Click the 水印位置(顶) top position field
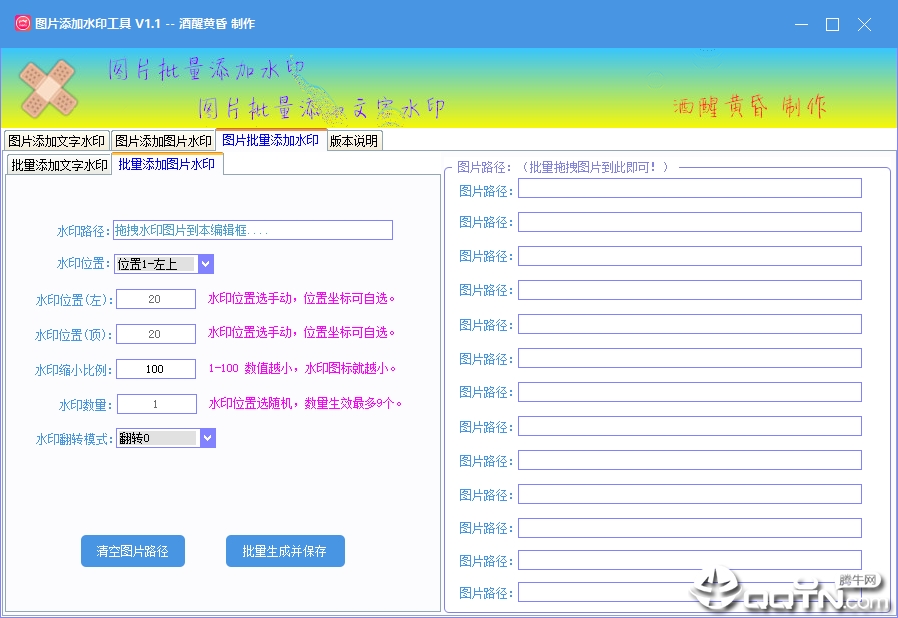This screenshot has height=618, width=898. point(155,333)
